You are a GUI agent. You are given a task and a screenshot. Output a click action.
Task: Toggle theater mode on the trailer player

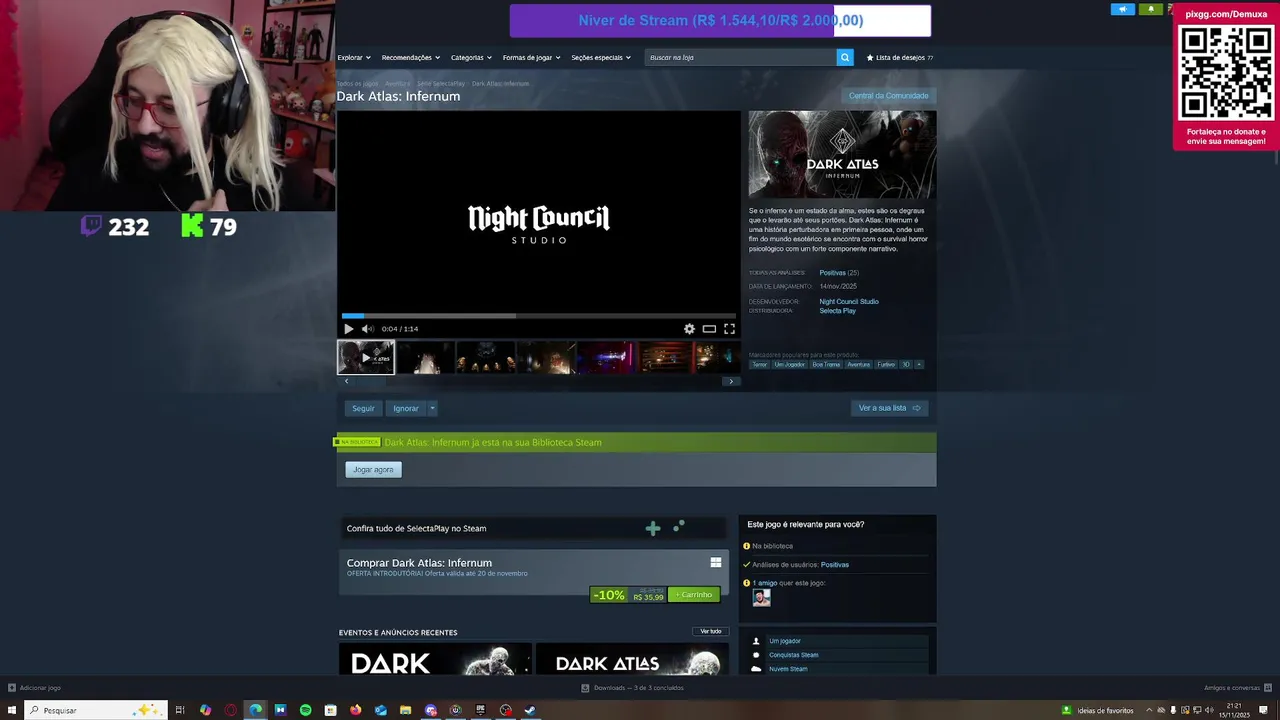coord(709,329)
